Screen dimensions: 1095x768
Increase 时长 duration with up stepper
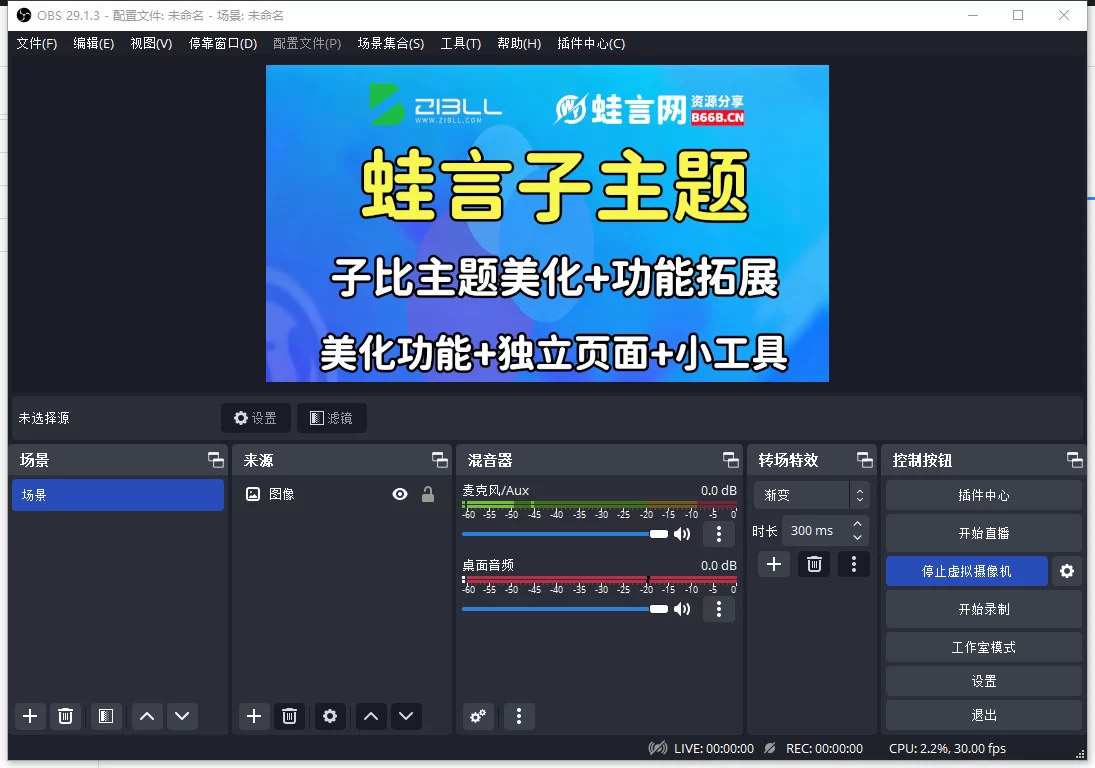click(857, 525)
